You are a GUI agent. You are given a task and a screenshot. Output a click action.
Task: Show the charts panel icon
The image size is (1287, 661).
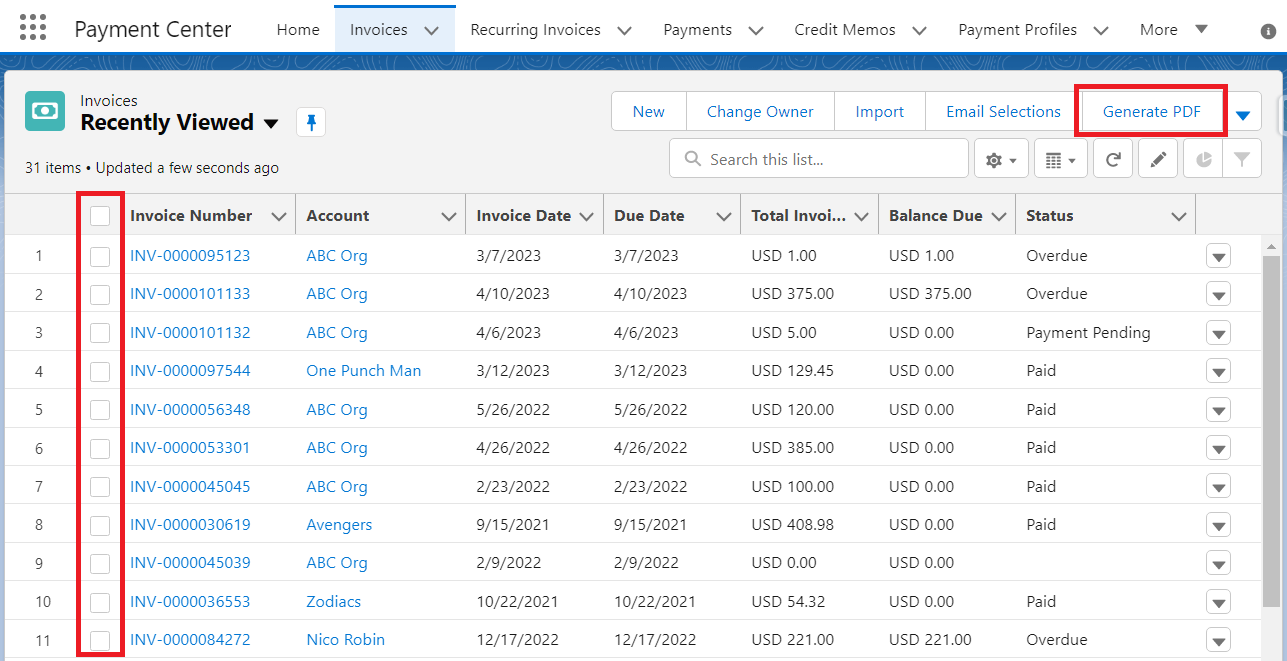click(1204, 160)
